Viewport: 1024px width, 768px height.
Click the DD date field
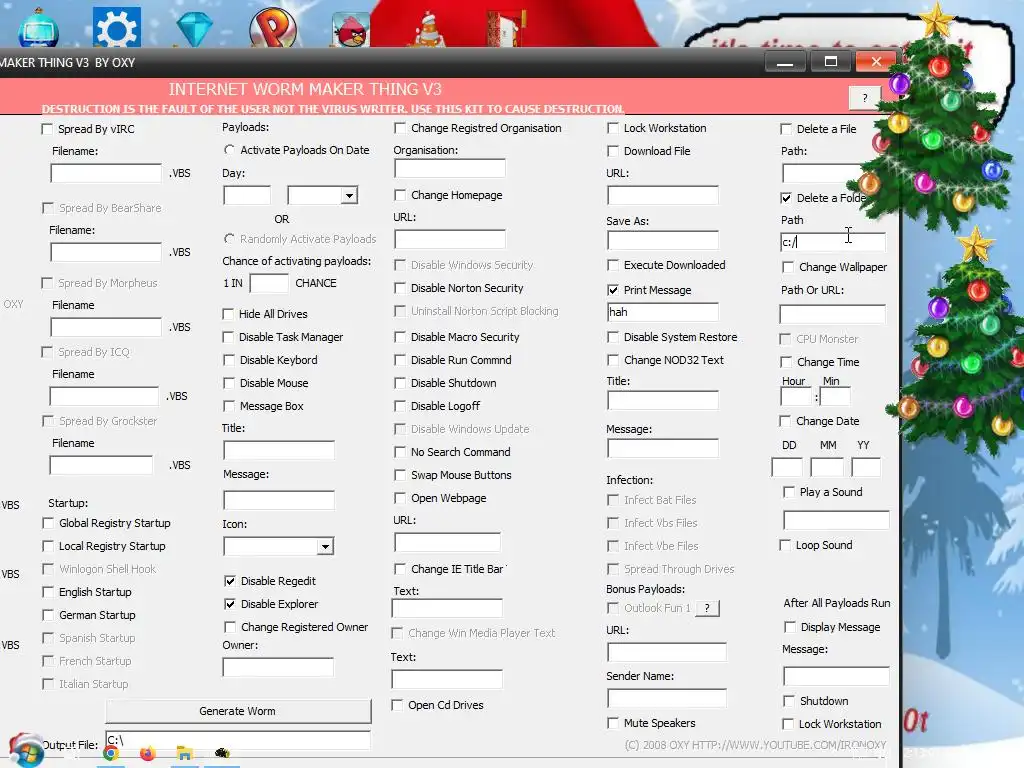coord(787,468)
